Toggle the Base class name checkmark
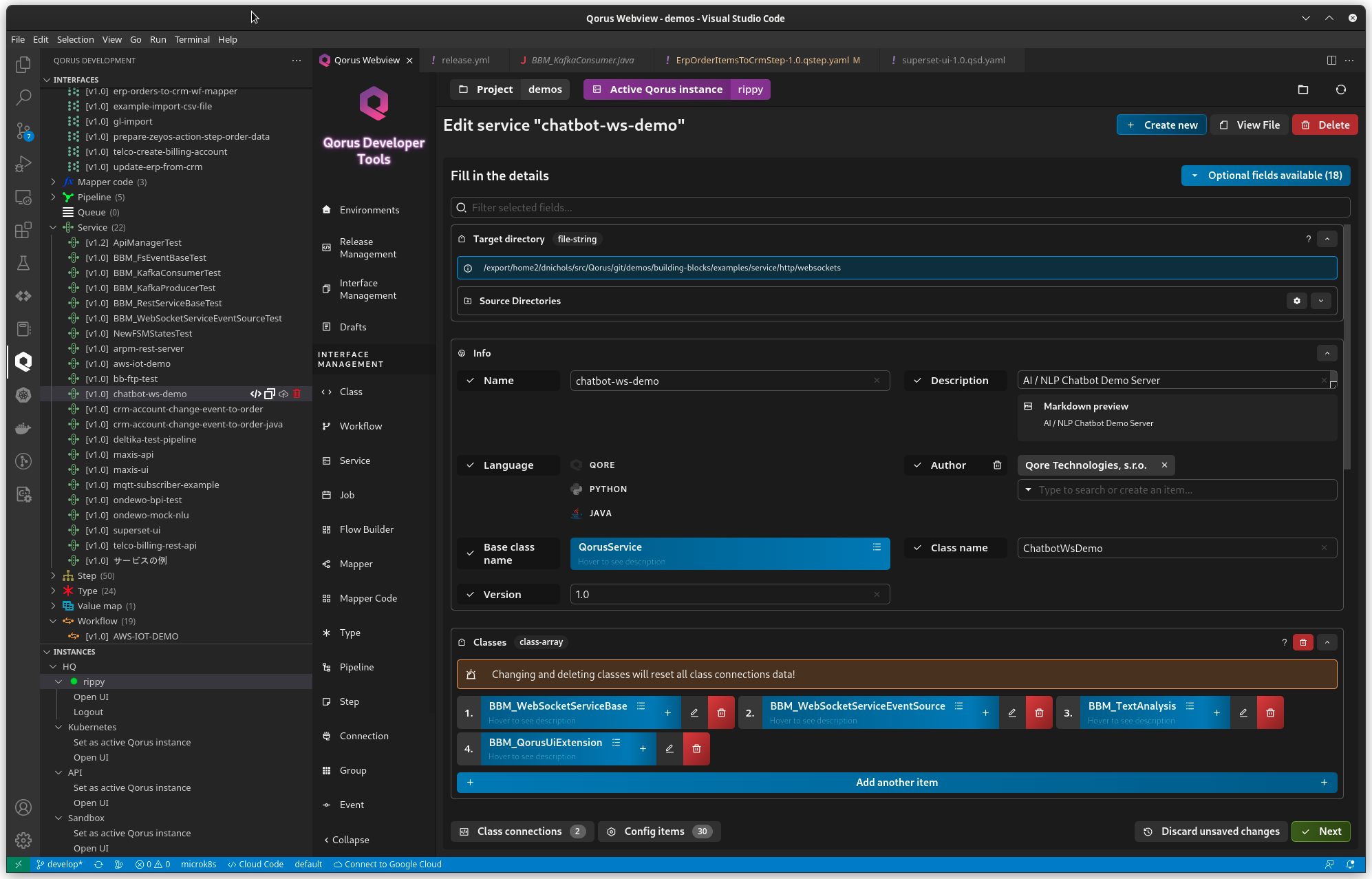 470,553
